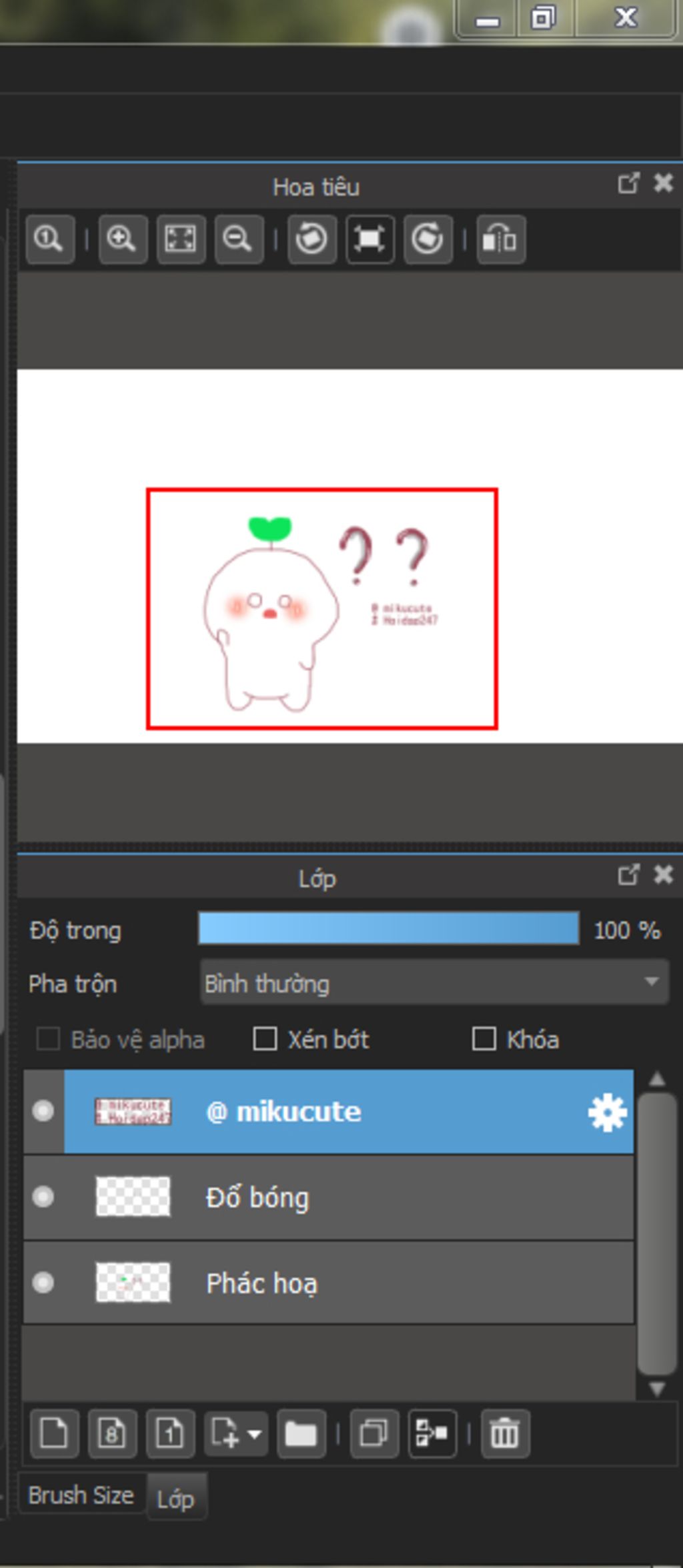Select the Lớp tab at bottom

pyautogui.click(x=175, y=1499)
